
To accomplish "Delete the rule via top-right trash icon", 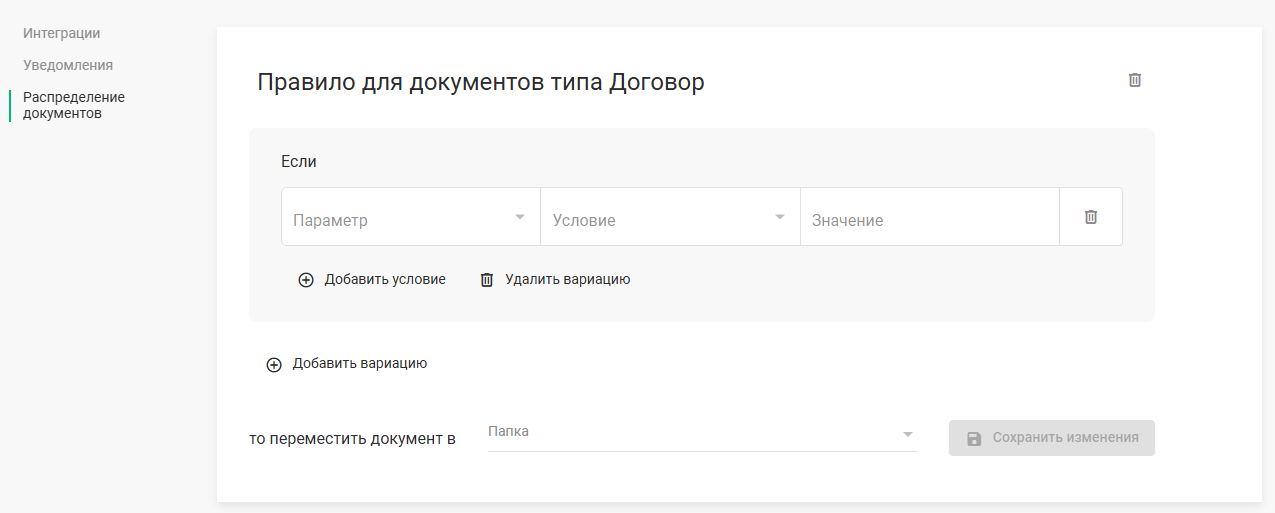I will 1135,80.
